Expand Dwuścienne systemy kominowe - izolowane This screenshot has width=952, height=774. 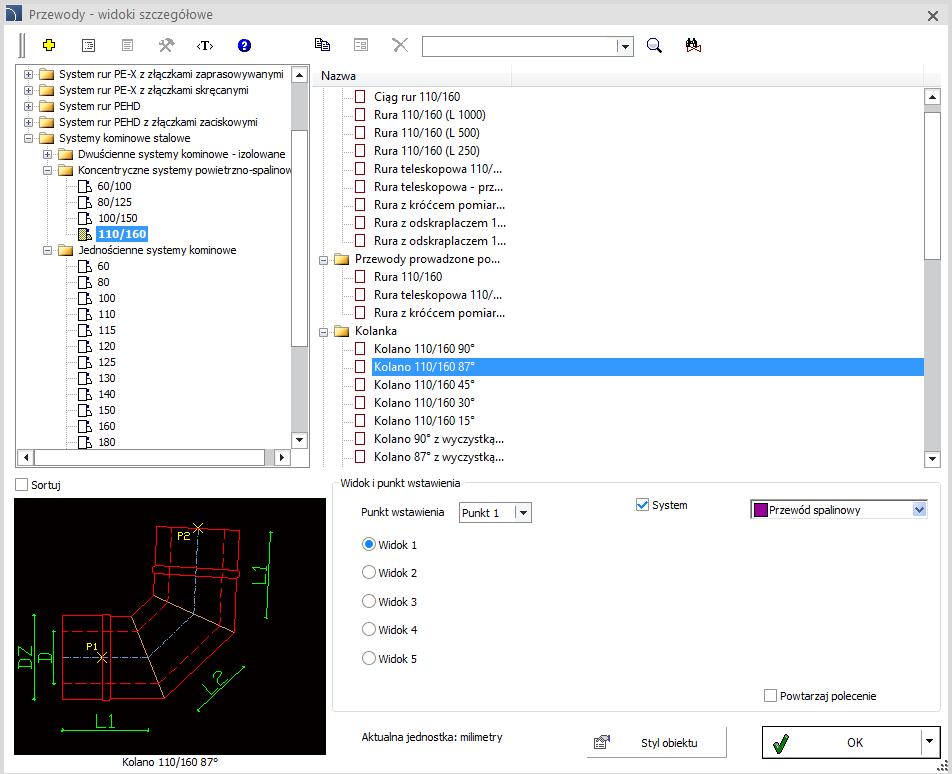click(47, 154)
